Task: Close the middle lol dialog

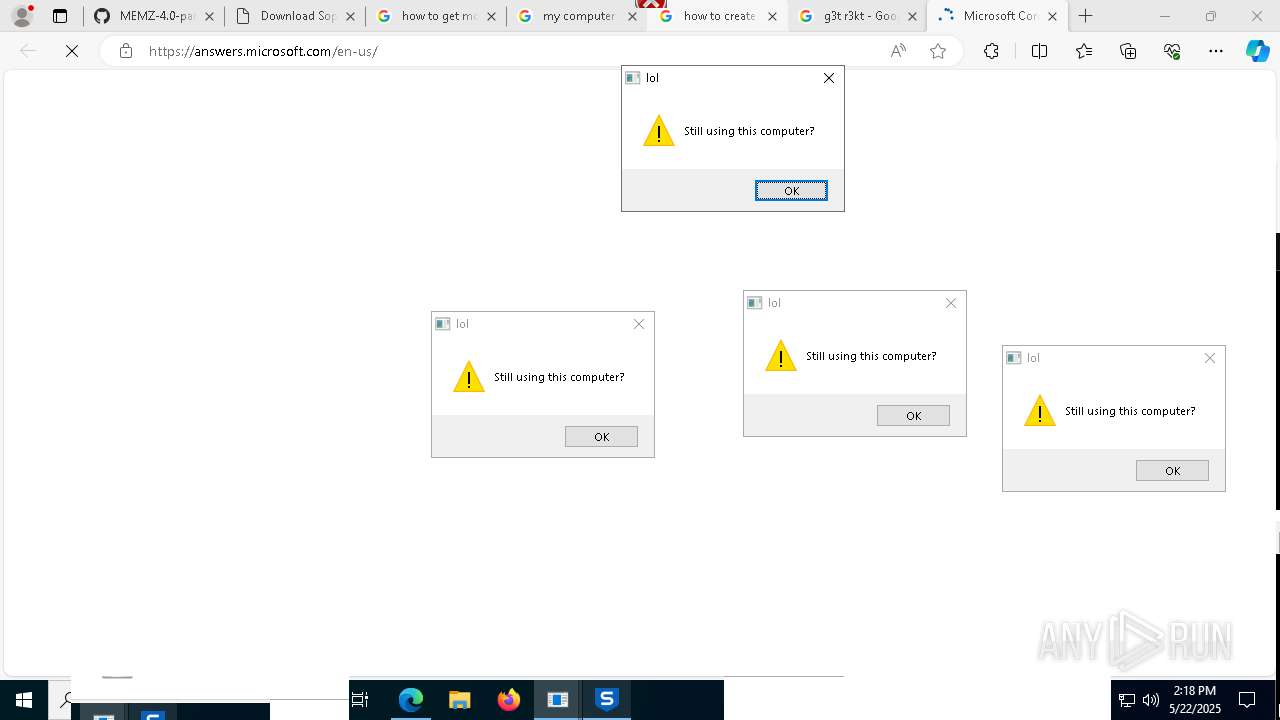Action: [951, 303]
